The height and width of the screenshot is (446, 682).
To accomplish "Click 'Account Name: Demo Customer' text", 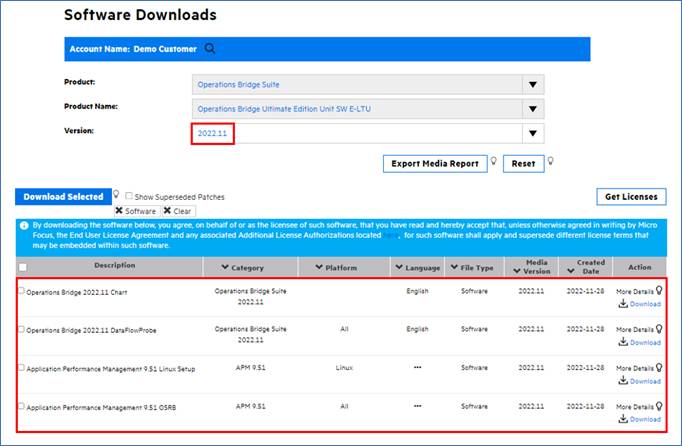I will pos(133,49).
